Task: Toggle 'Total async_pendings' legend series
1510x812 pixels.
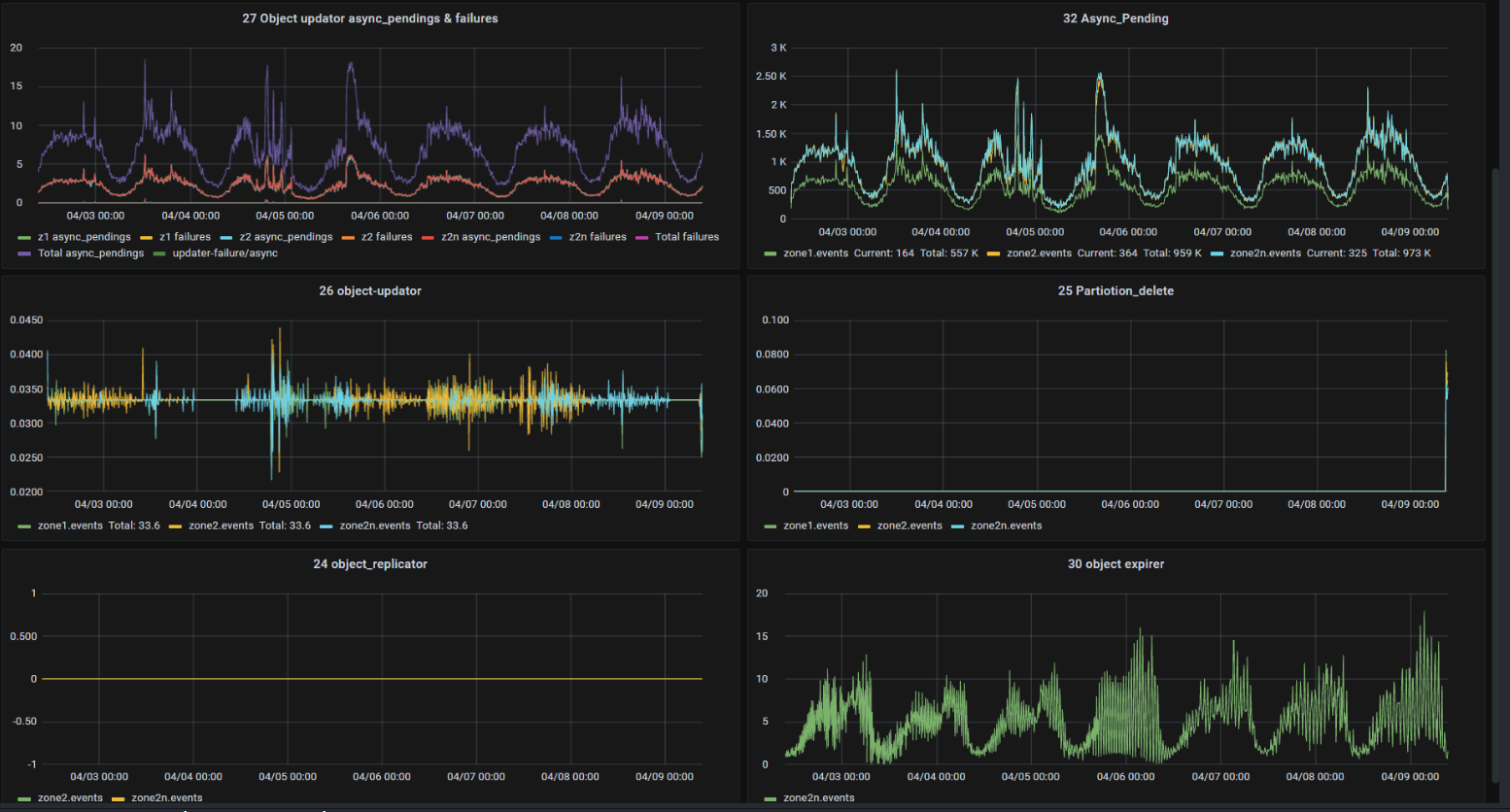Action: [x=90, y=254]
